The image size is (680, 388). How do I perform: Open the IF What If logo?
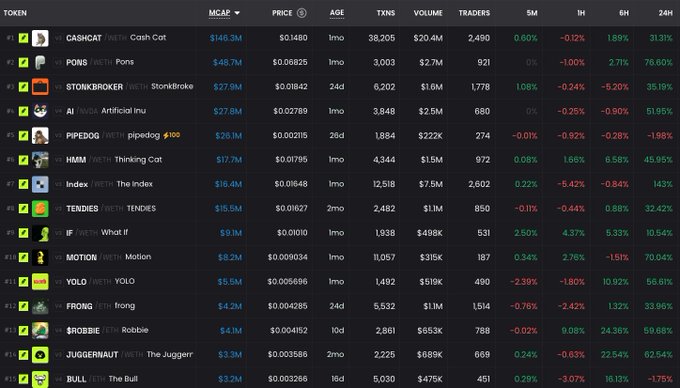coord(40,233)
